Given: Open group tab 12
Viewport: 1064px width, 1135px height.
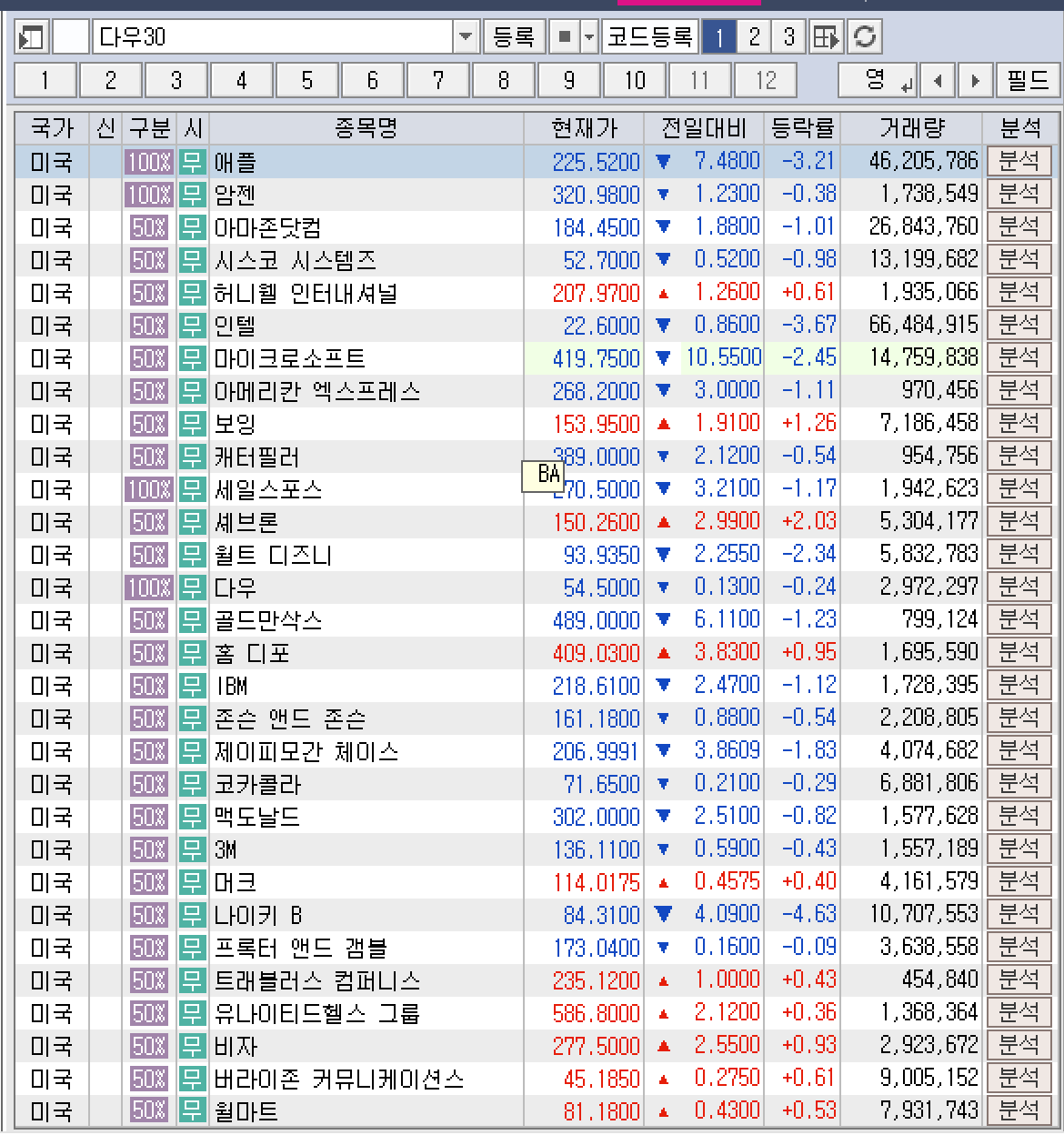Looking at the screenshot, I should point(766,81).
